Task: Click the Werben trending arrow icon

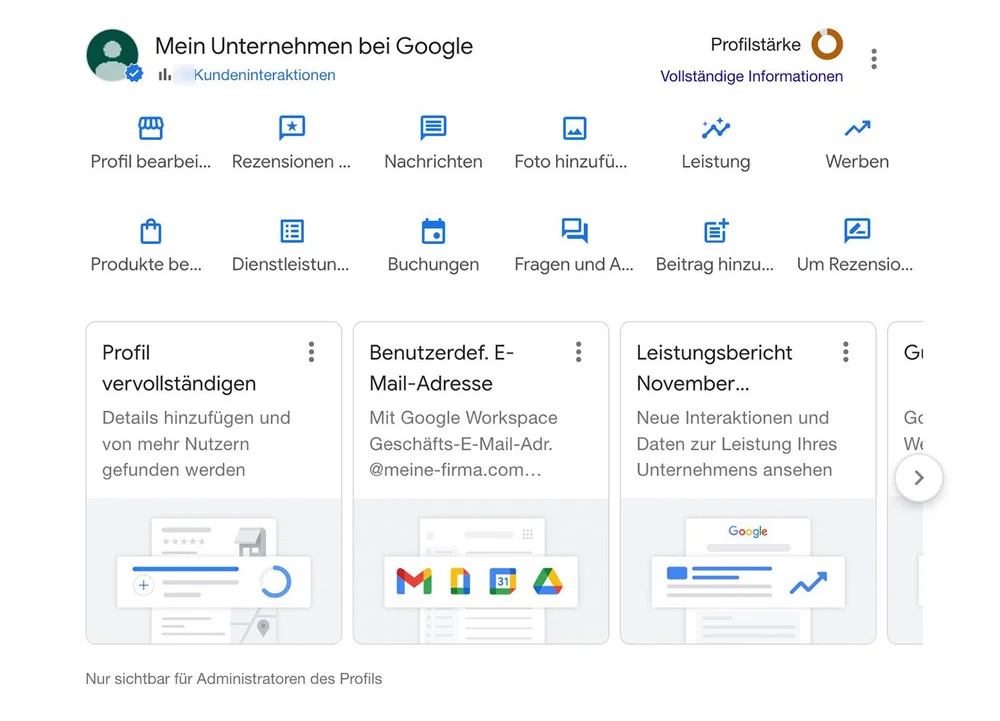Action: (x=857, y=128)
